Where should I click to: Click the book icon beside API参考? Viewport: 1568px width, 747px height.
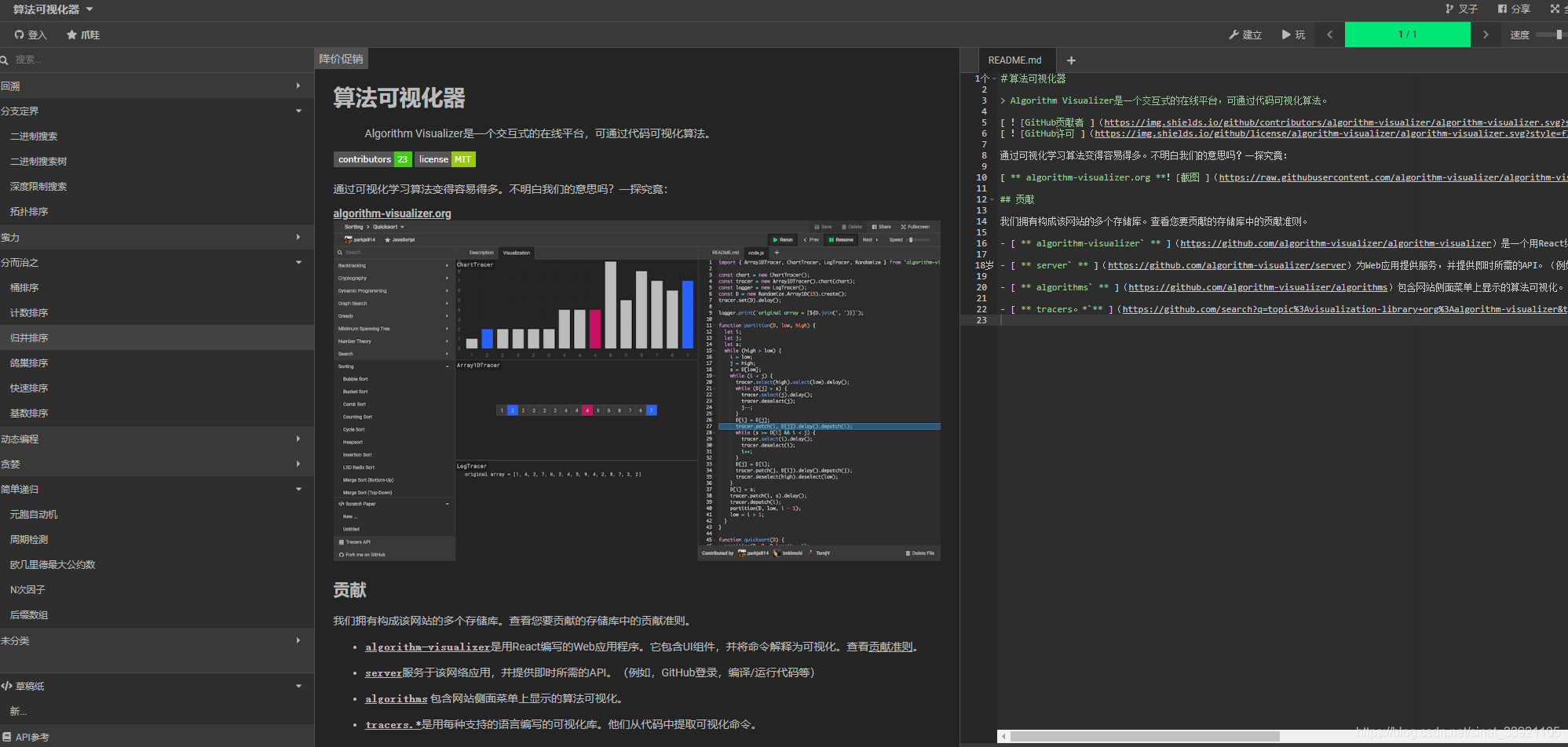coord(6,737)
